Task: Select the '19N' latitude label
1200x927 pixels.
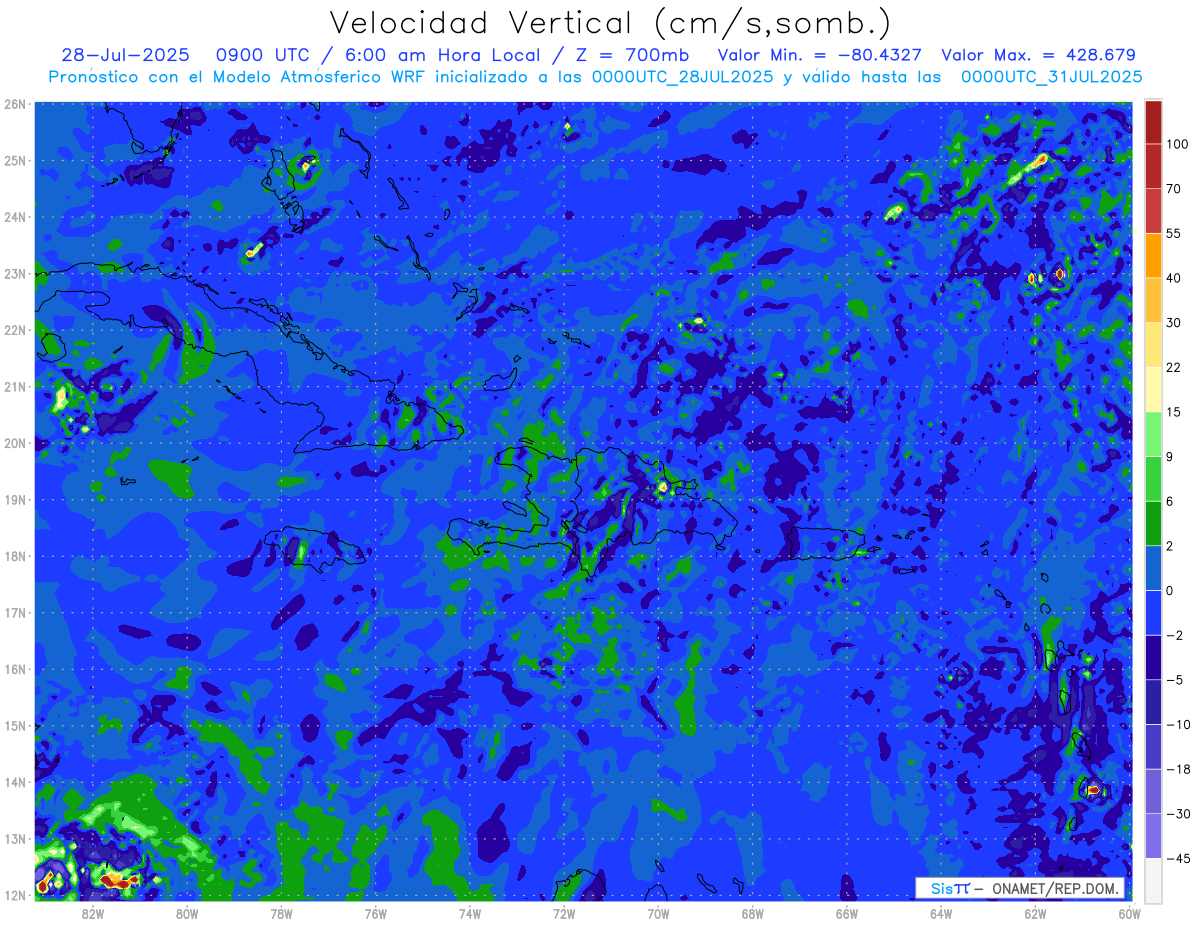Action: (14, 500)
